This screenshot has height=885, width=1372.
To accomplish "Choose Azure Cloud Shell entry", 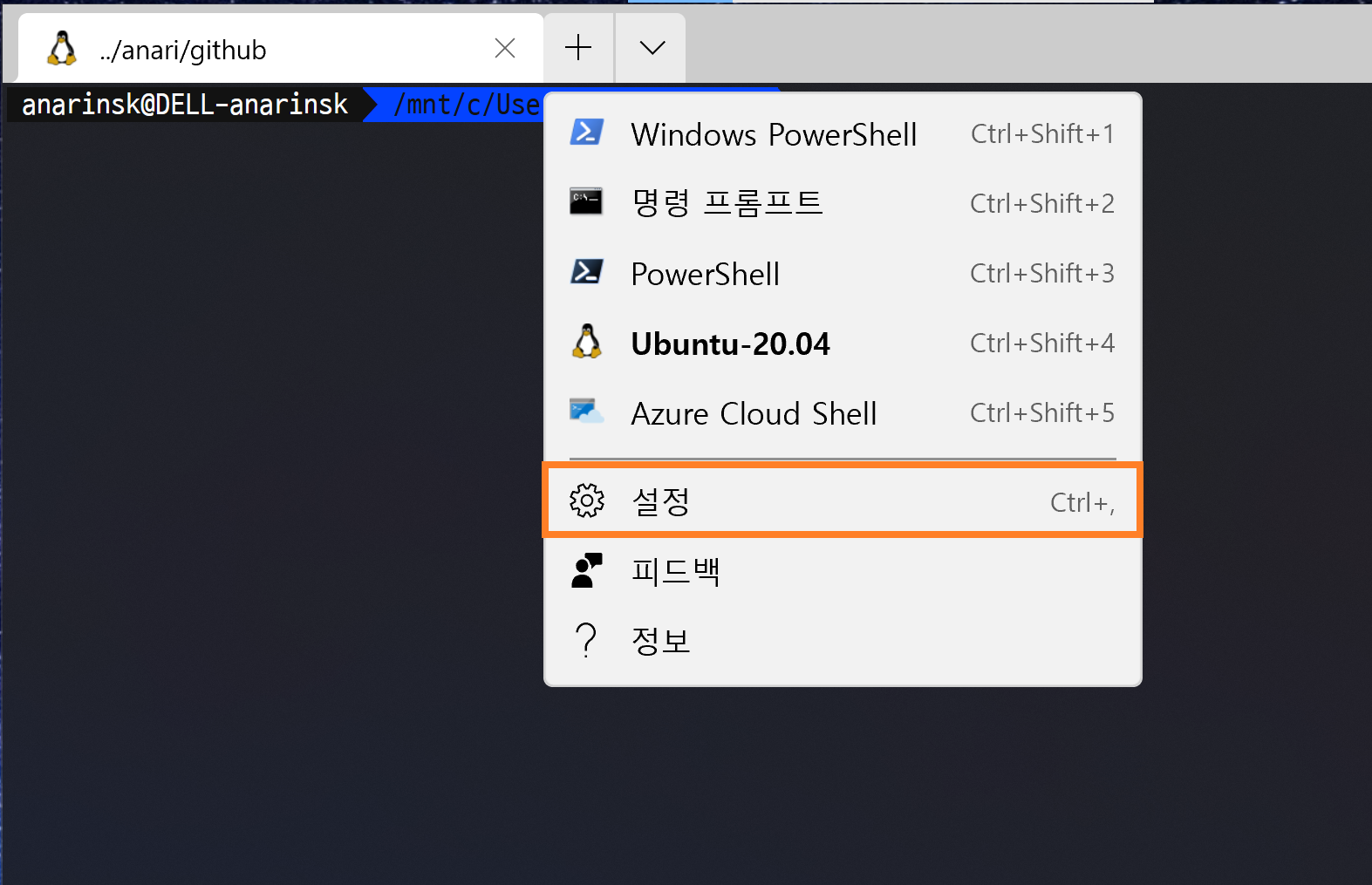I will point(843,412).
